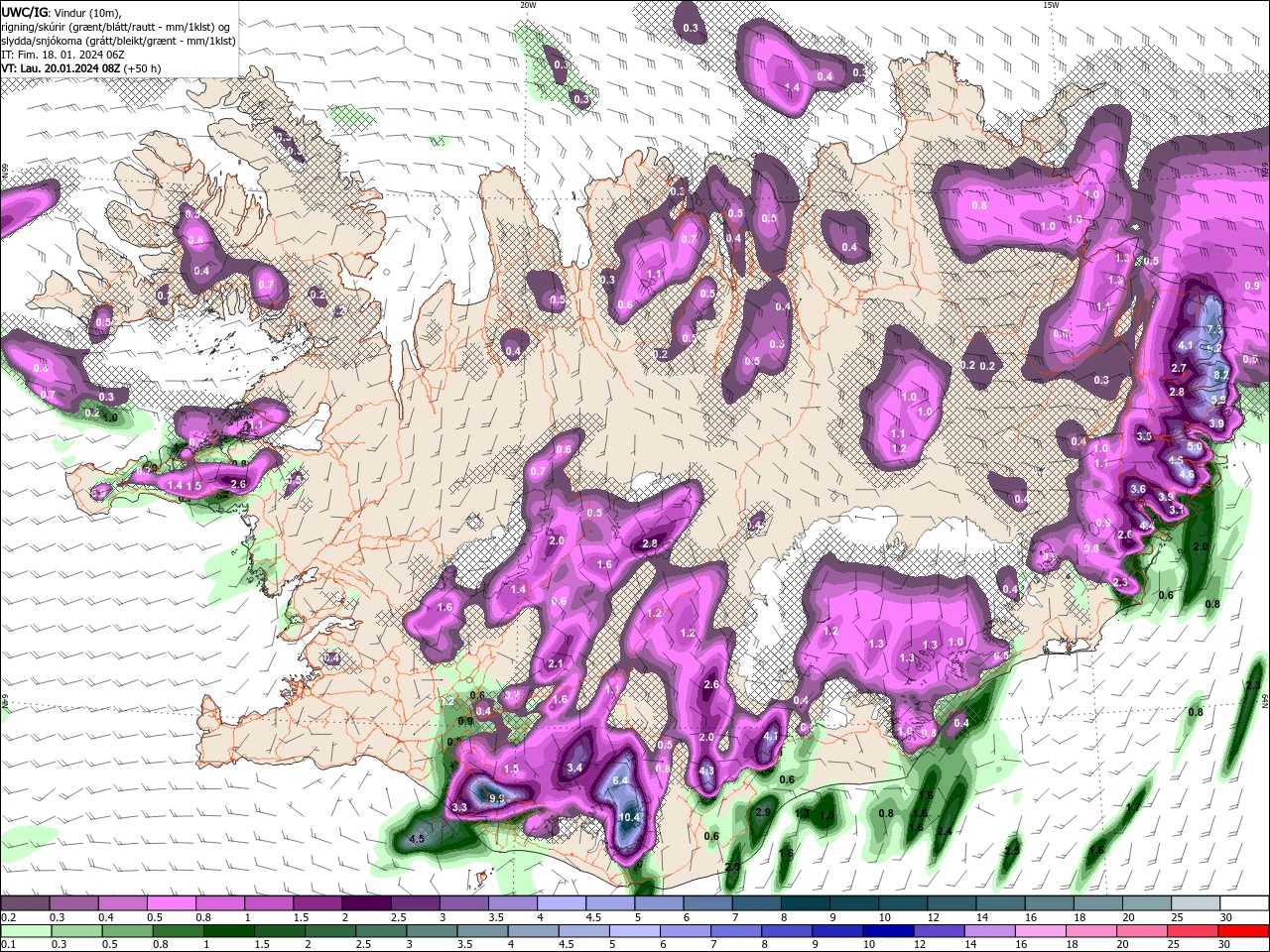Click the darkest green rain swatch labeled 1
1270x952 pixels.
click(228, 930)
